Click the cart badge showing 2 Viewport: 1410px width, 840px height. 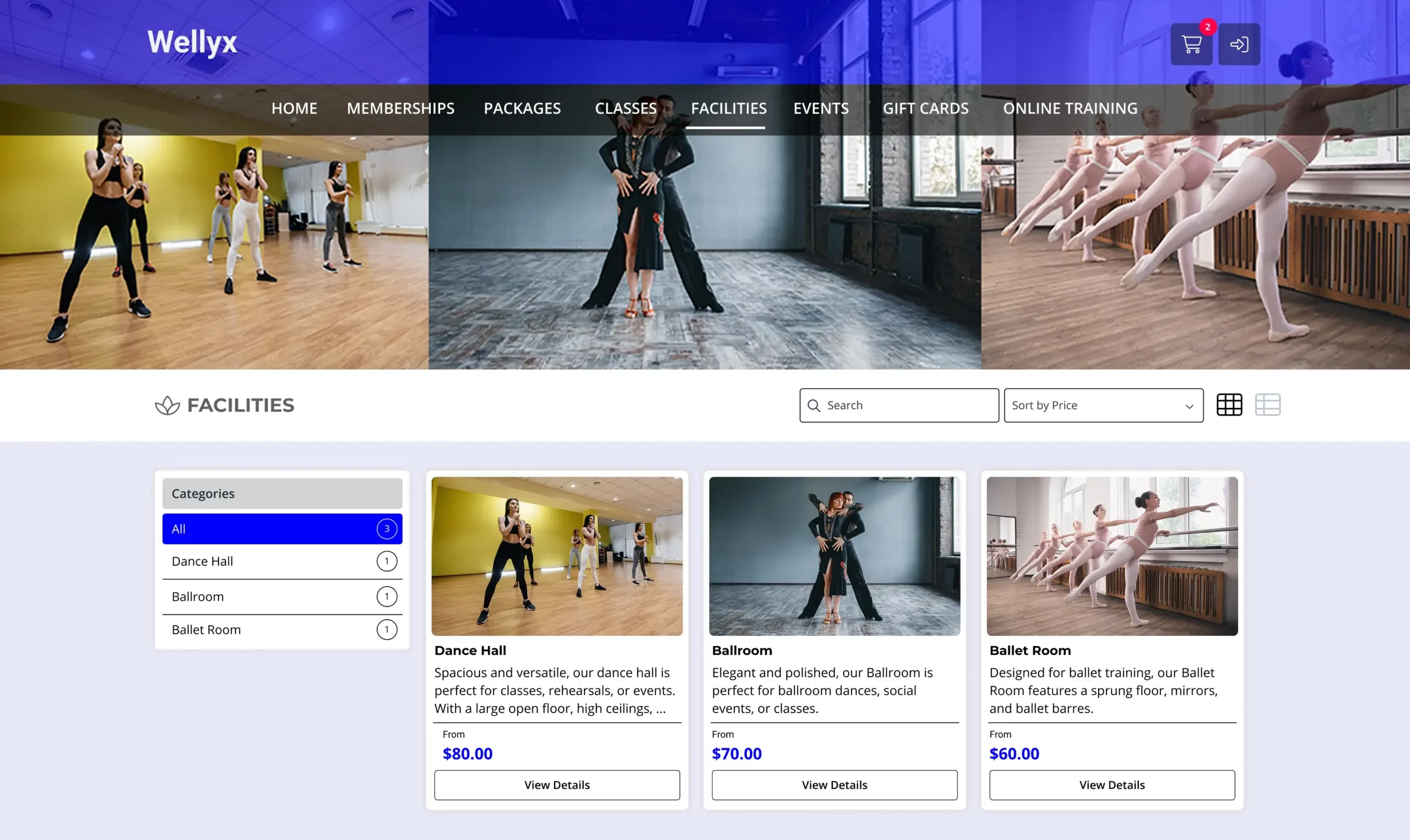1207,26
